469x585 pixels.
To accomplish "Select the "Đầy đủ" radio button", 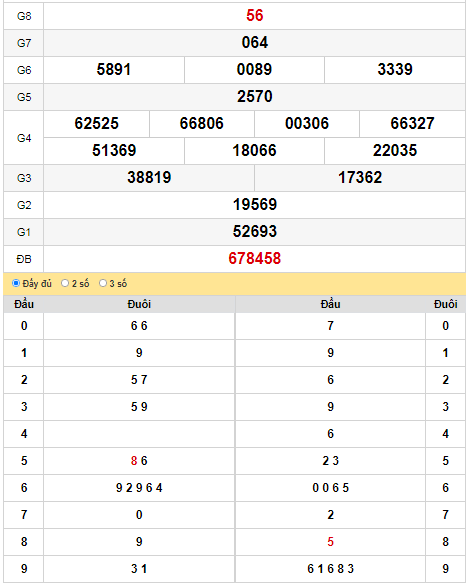I will pos(16,283).
